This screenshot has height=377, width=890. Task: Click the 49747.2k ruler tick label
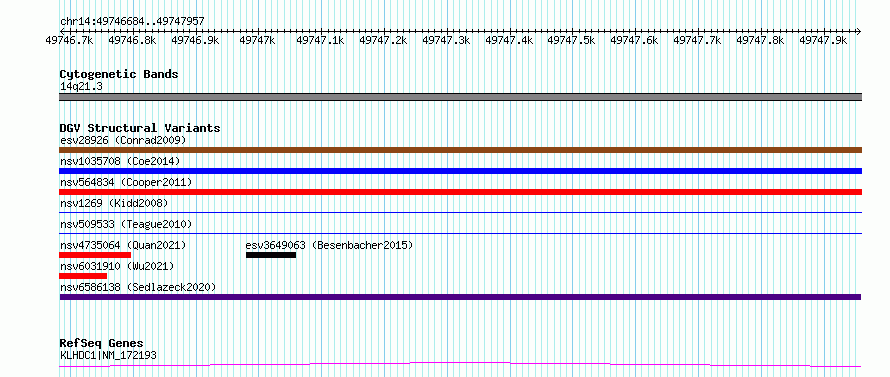pyautogui.click(x=383, y=40)
